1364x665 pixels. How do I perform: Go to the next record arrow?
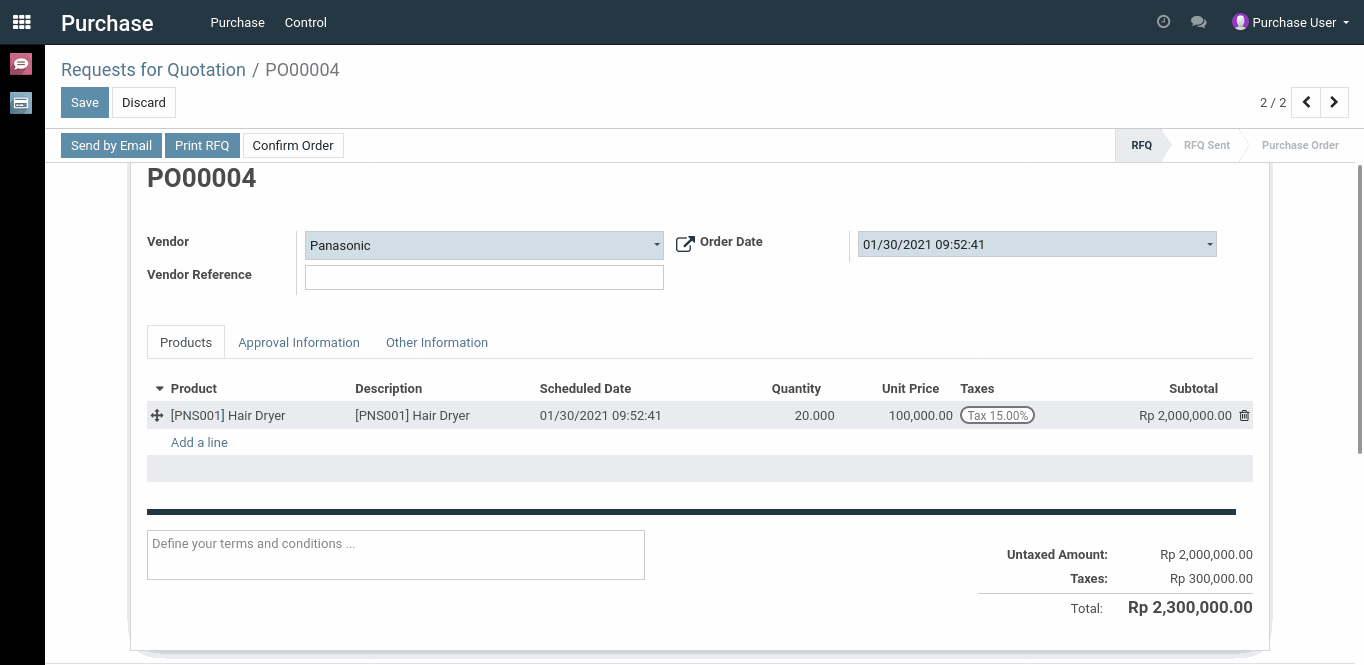click(x=1334, y=102)
